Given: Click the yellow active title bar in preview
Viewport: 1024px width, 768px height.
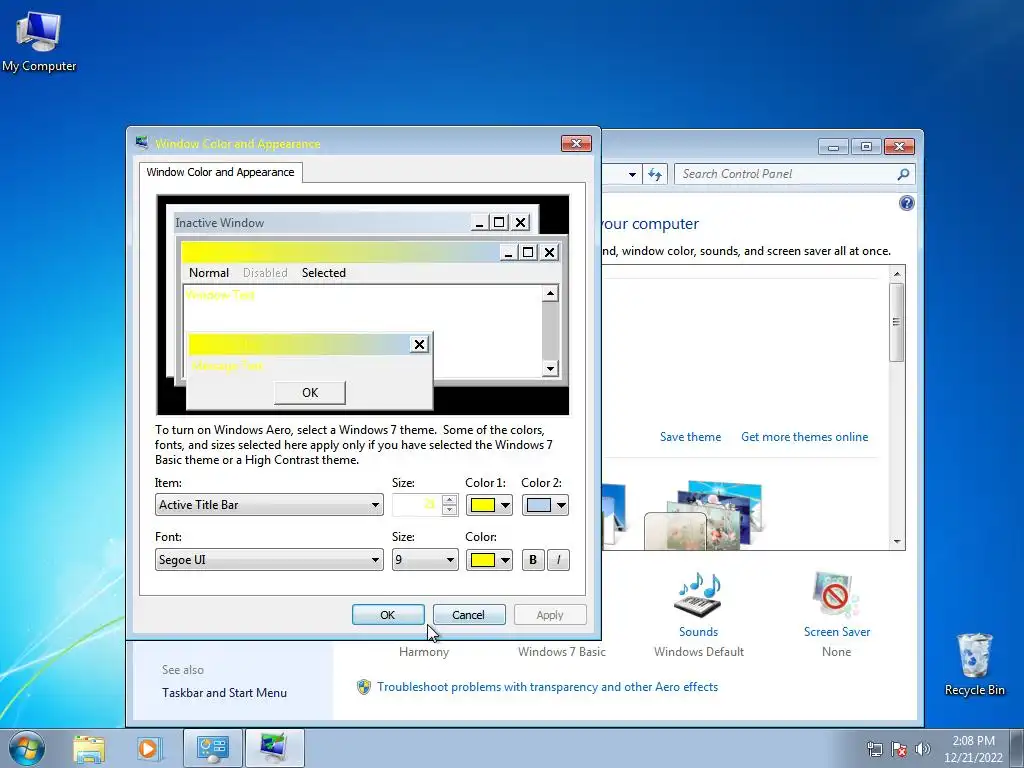Looking at the screenshot, I should point(338,252).
